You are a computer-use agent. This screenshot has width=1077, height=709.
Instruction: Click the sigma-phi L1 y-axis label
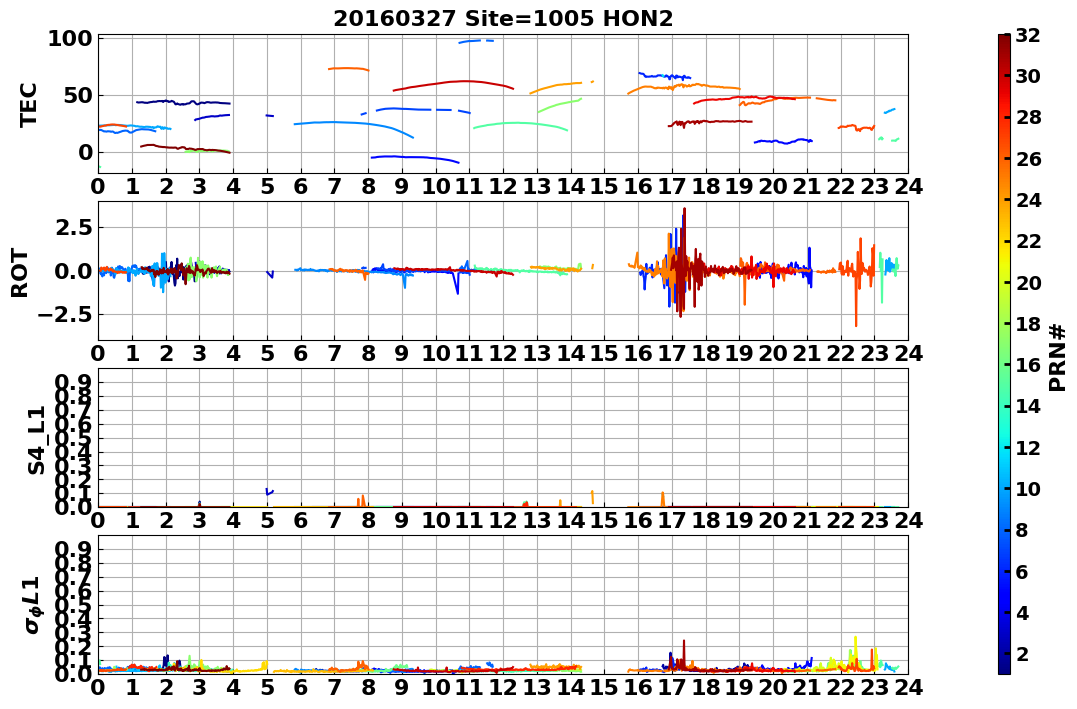pos(32,605)
